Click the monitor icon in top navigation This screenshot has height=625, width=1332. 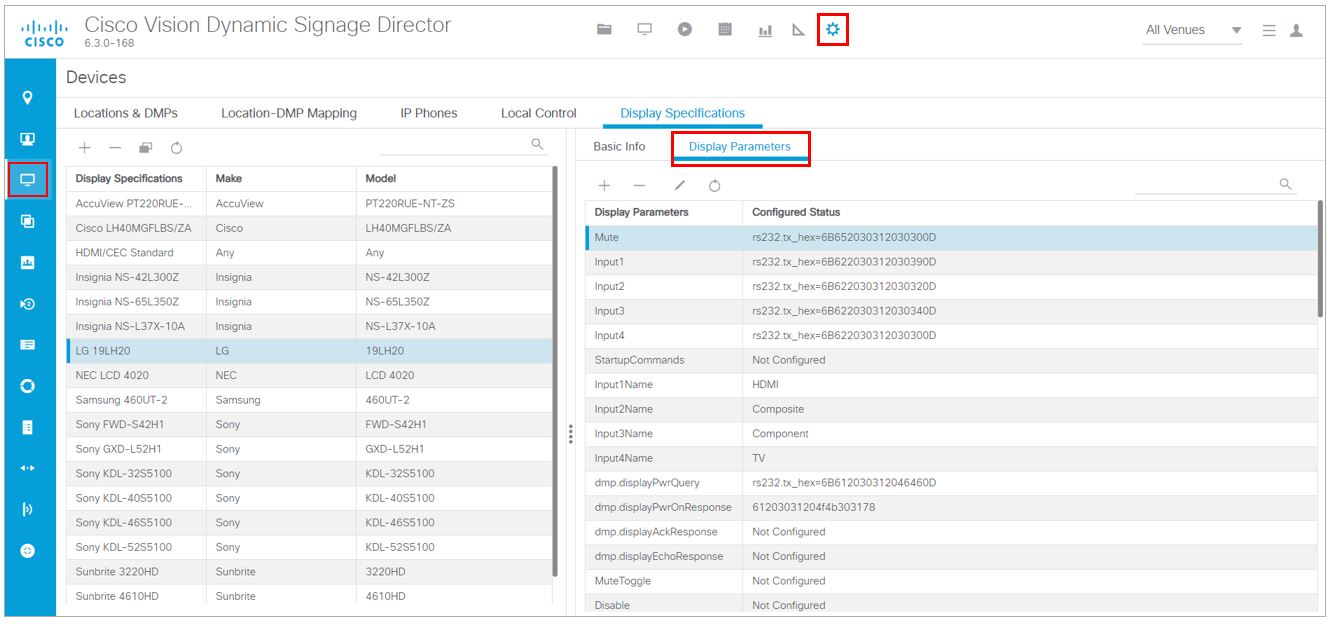click(x=645, y=30)
